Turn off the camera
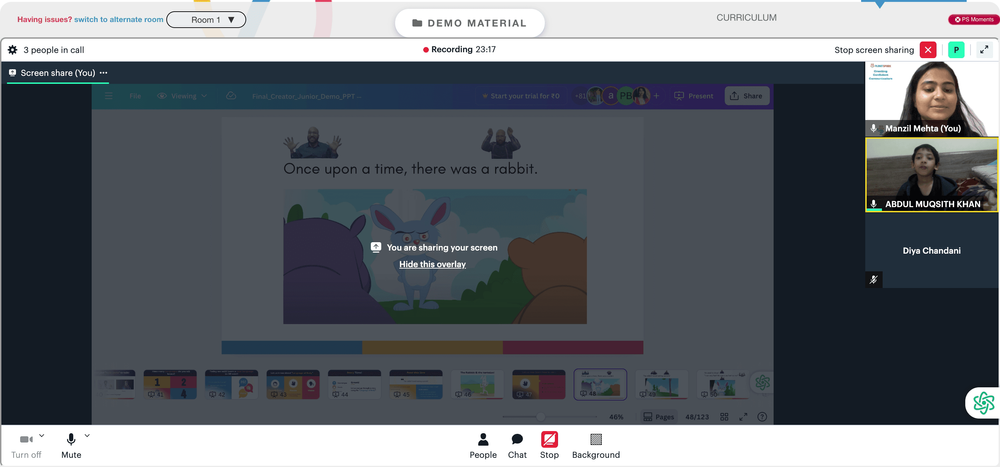 26,446
